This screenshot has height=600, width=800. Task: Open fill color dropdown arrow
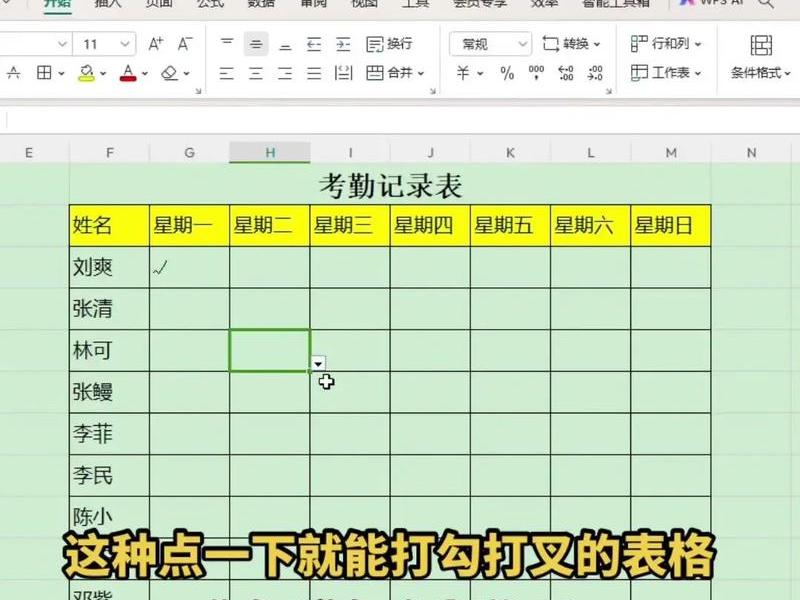click(x=103, y=73)
